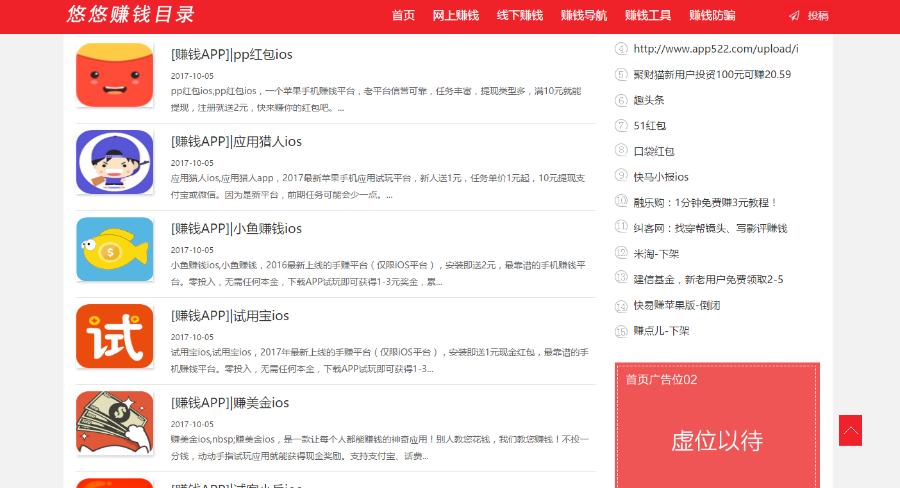Viewport: 900px width, 488px height.
Task: Open article title [赚钱APP]|pp红包ios
Action: pos(231,55)
